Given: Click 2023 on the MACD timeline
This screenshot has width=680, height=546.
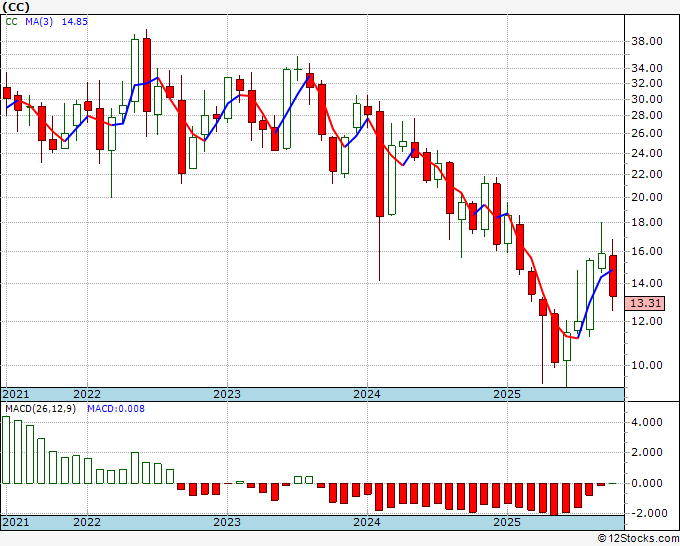Looking at the screenshot, I should tap(227, 522).
